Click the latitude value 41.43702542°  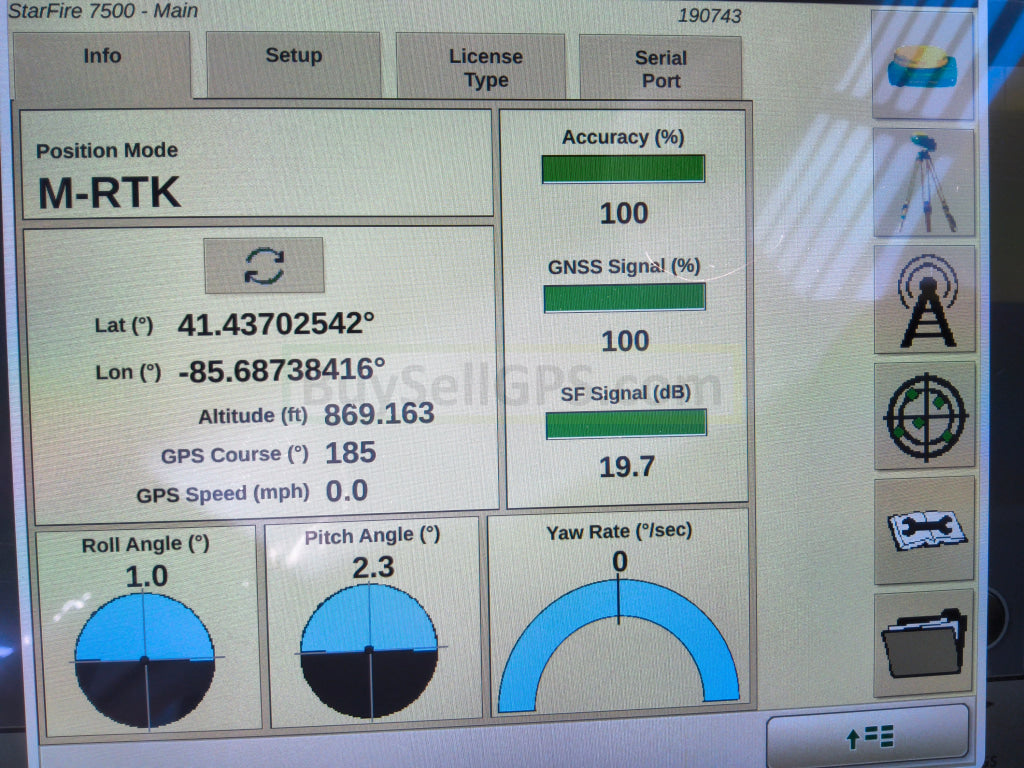pos(276,325)
